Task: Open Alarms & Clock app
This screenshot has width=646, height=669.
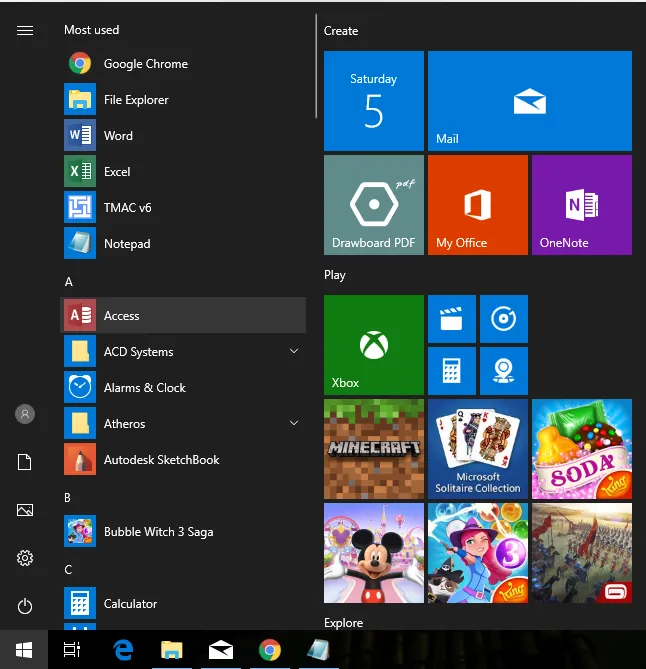Action: pos(183,387)
